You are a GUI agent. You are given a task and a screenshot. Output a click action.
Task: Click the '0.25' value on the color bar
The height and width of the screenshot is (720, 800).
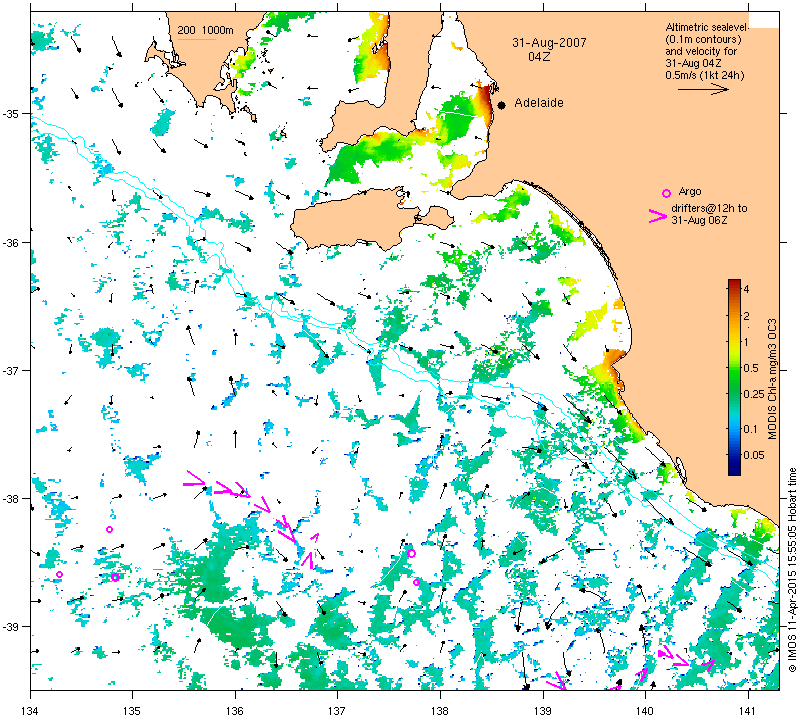tap(754, 394)
